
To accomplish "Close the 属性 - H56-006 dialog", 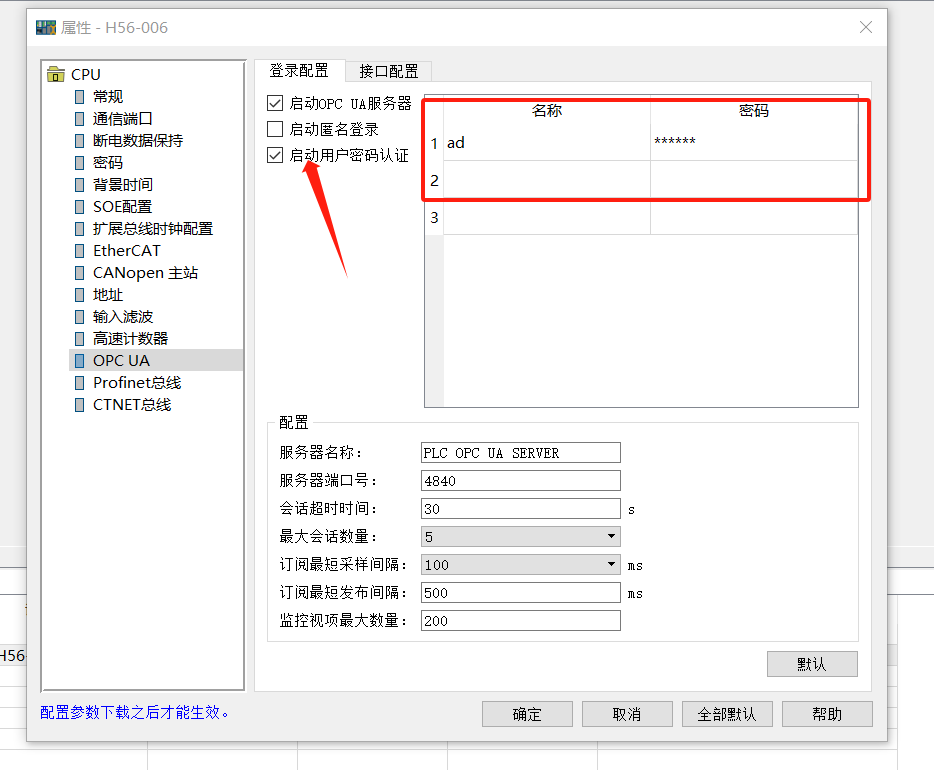I will tap(865, 27).
